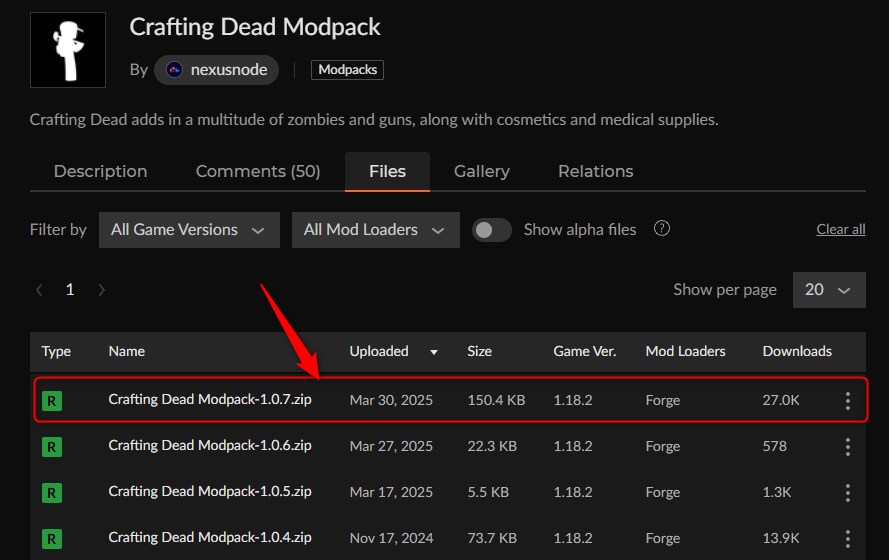
Task: Go to the next page arrow
Action: 101,290
